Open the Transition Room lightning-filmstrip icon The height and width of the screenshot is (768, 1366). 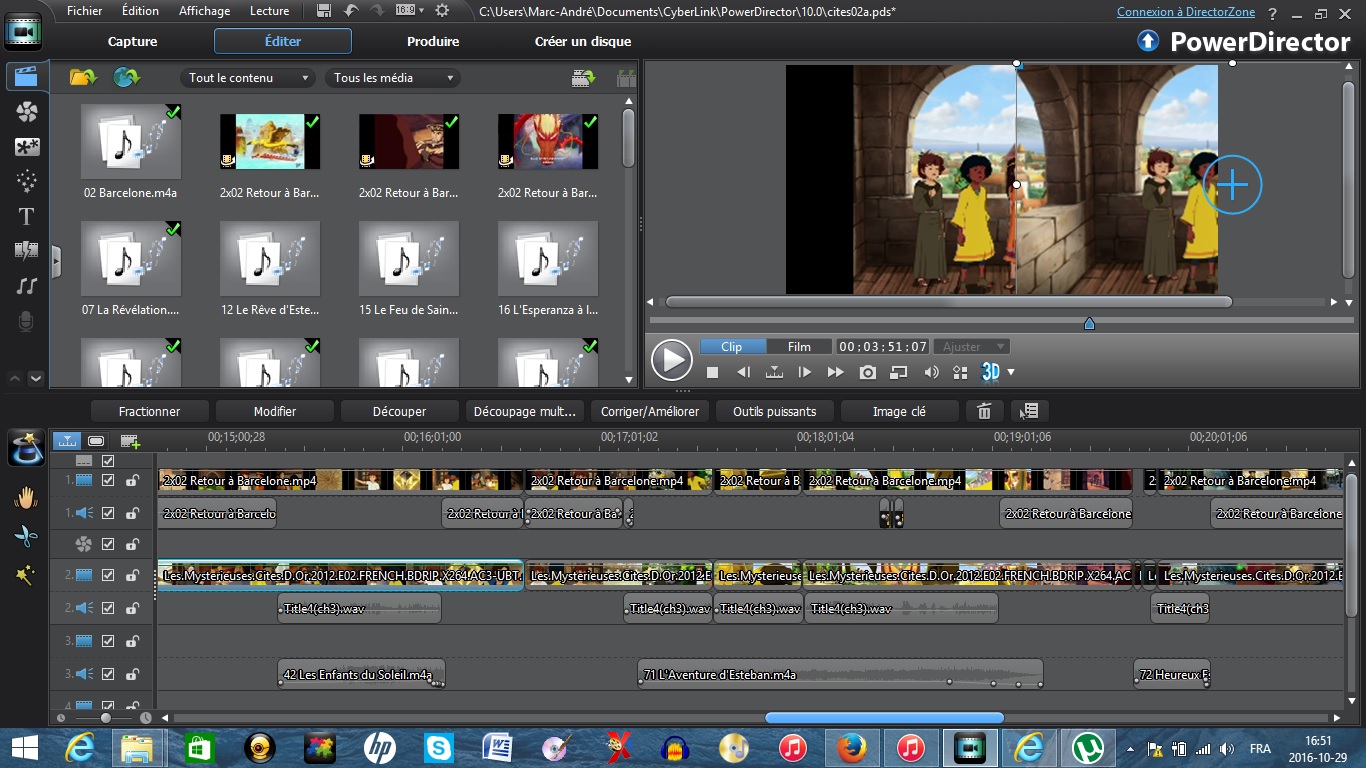click(27, 250)
